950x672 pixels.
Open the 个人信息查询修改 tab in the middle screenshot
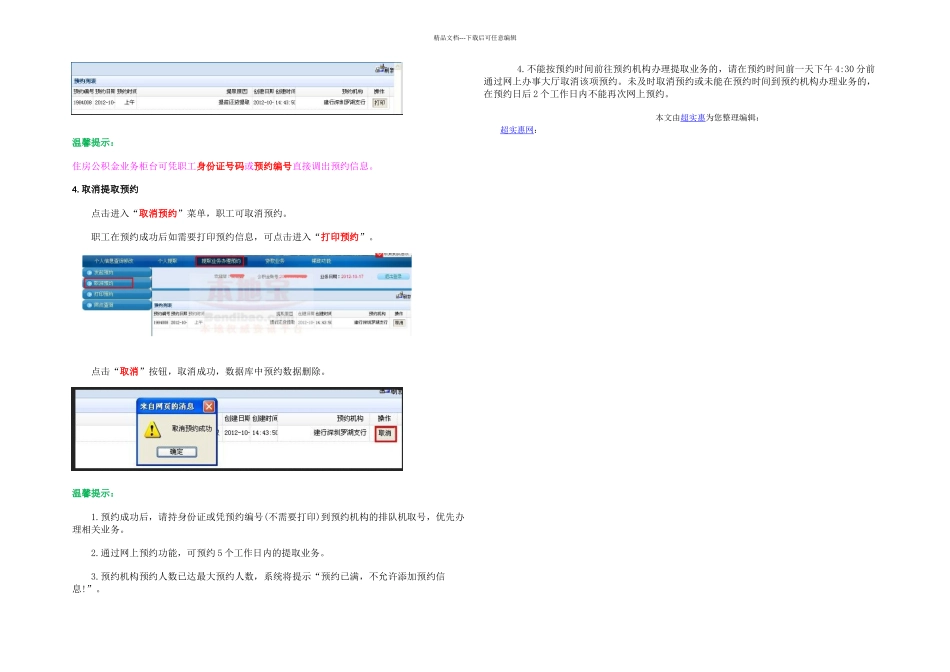pos(114,261)
